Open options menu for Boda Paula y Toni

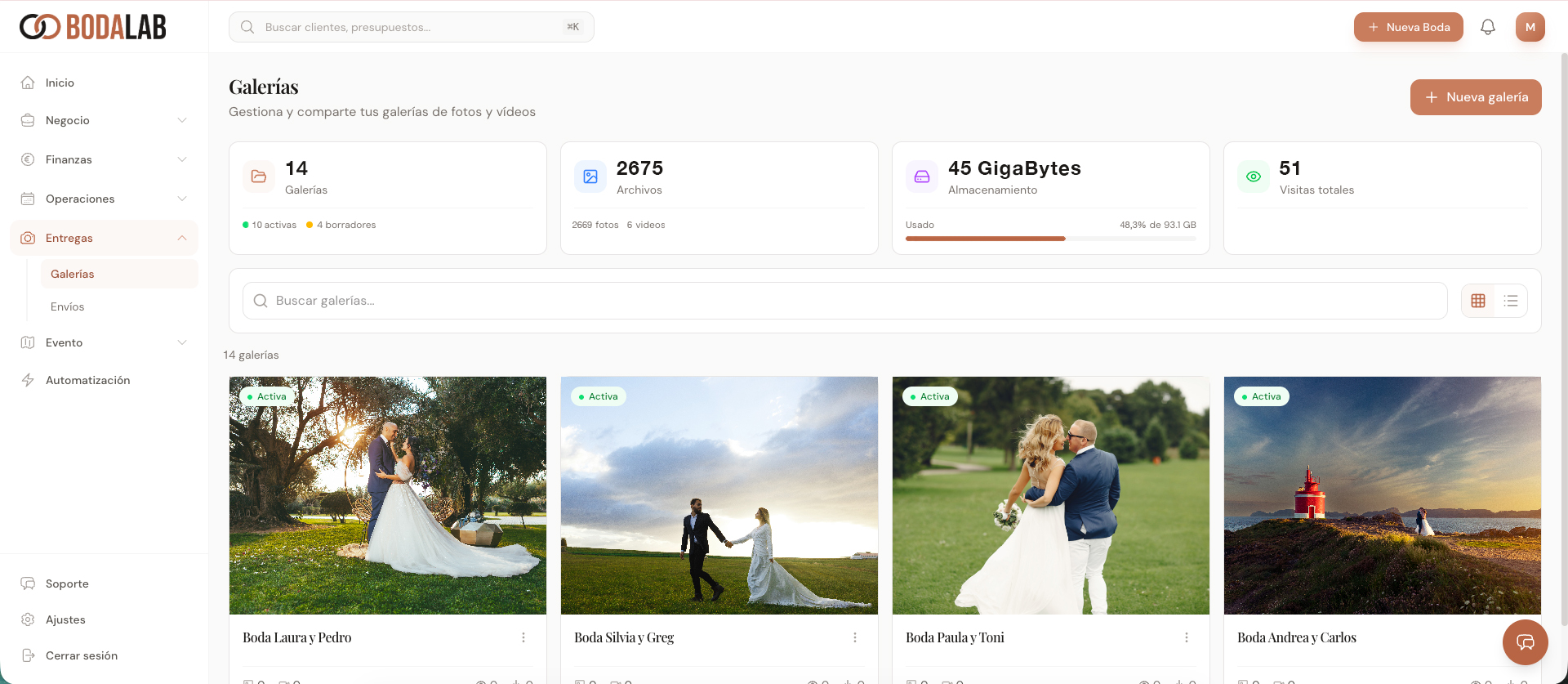pyautogui.click(x=1187, y=637)
